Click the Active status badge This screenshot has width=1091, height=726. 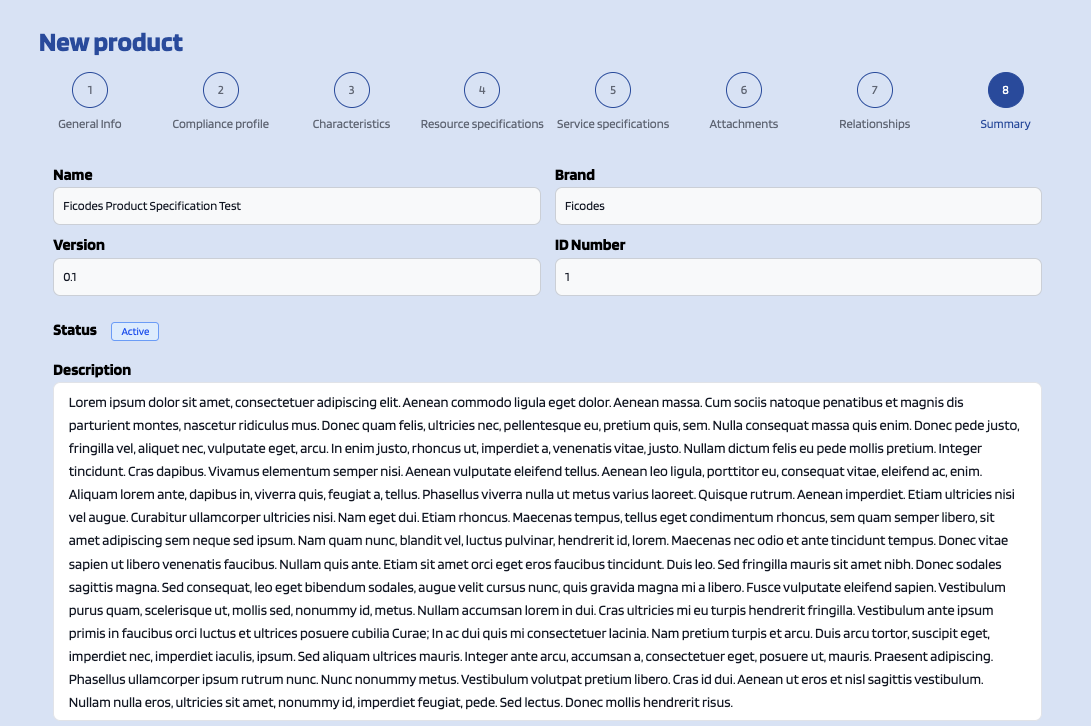point(135,331)
